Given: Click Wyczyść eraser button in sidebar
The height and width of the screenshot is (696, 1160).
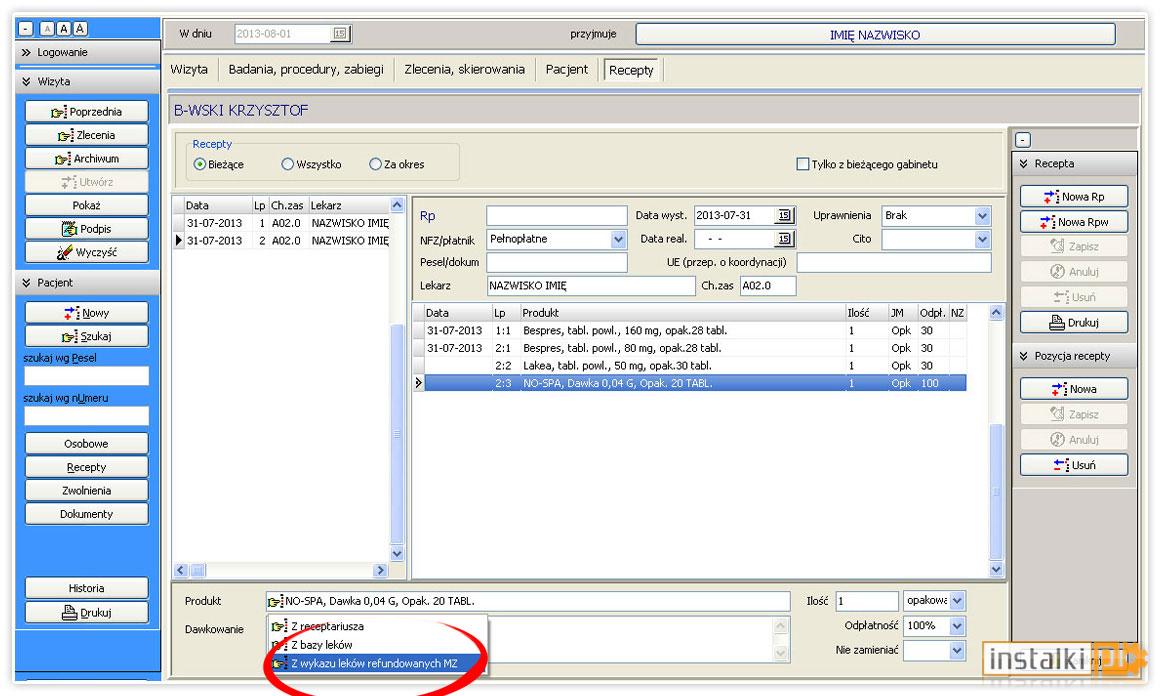Looking at the screenshot, I should tap(87, 252).
